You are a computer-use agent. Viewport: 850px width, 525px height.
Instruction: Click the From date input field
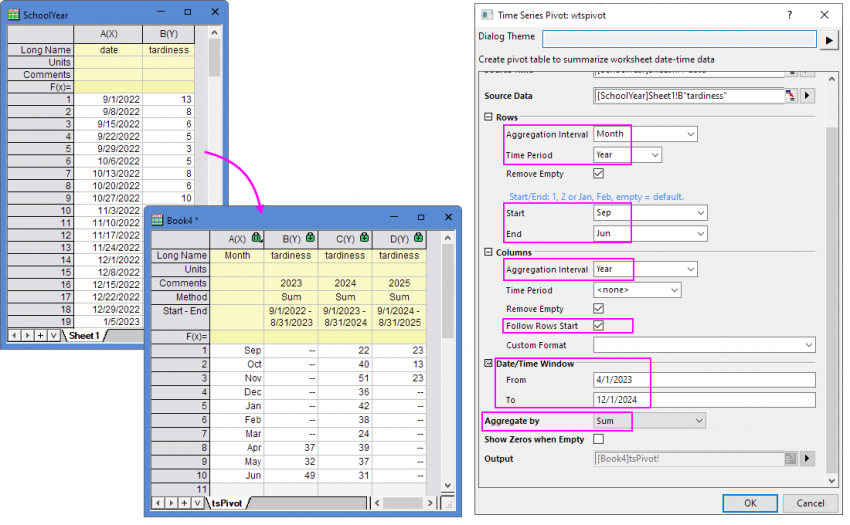coord(703,380)
